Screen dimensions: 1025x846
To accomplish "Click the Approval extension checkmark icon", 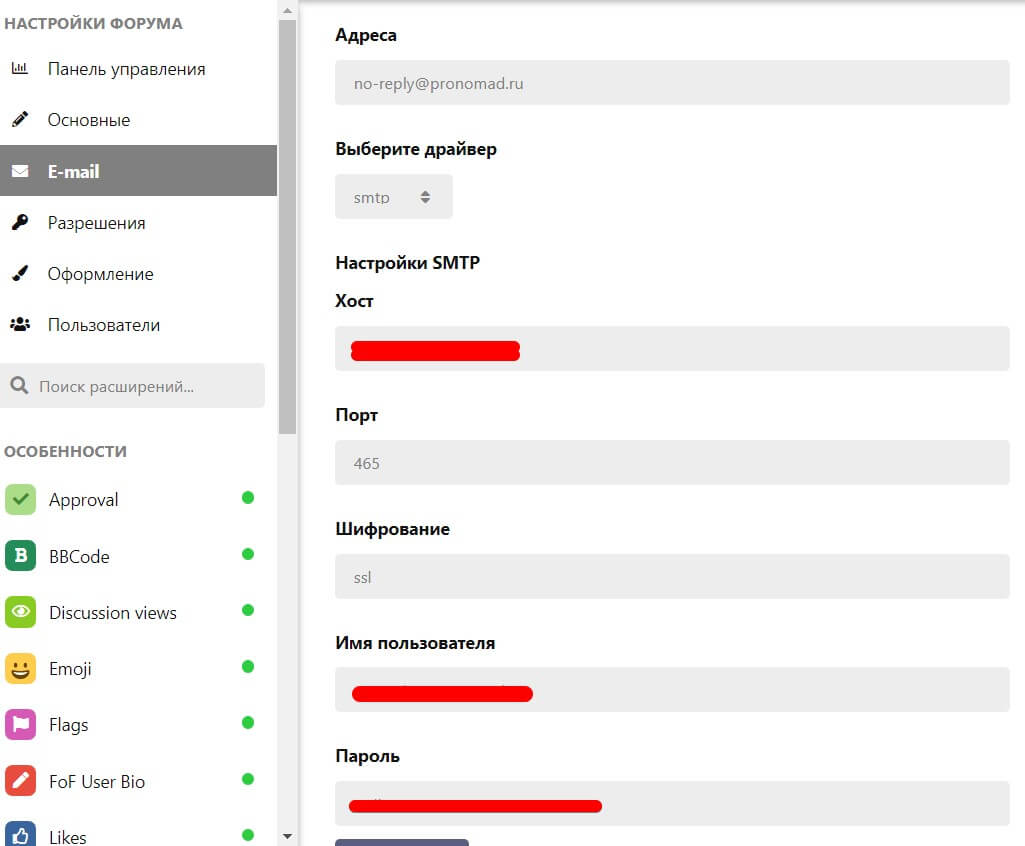I will point(21,500).
